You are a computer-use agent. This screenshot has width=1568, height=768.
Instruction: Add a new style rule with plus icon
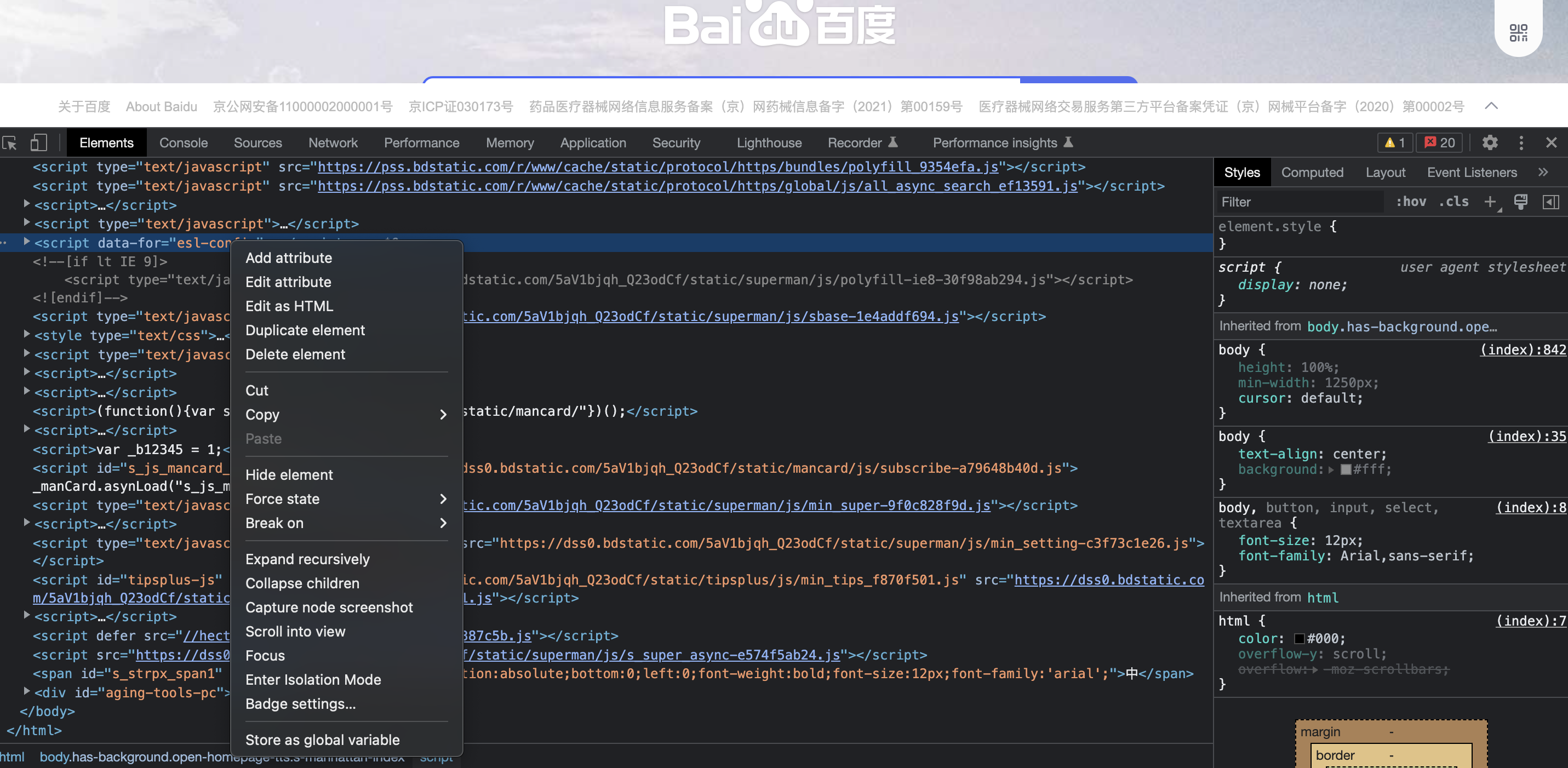click(1490, 202)
